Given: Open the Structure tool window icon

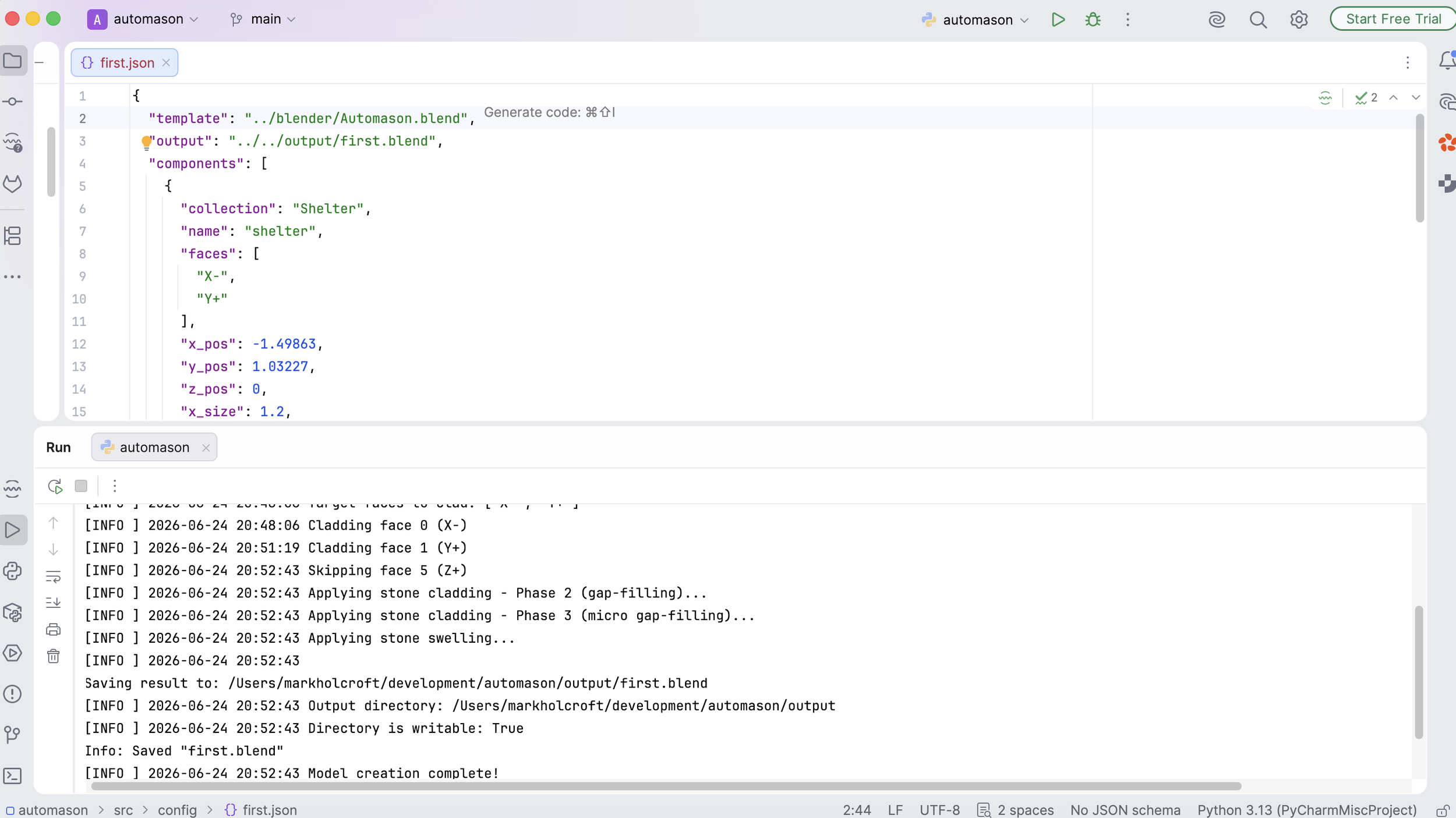Looking at the screenshot, I should [x=13, y=236].
